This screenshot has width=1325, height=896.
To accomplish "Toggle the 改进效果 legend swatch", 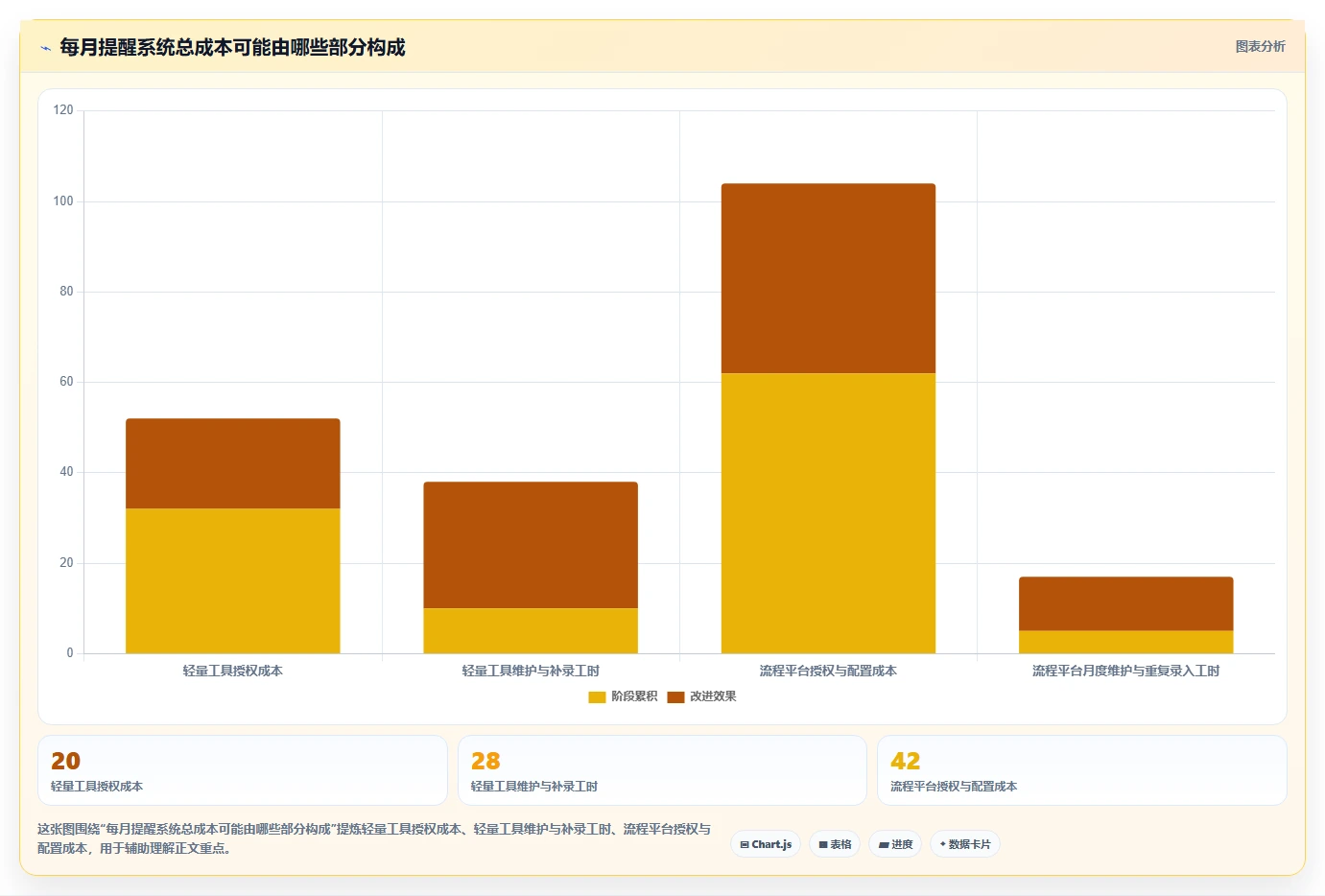I will (675, 696).
